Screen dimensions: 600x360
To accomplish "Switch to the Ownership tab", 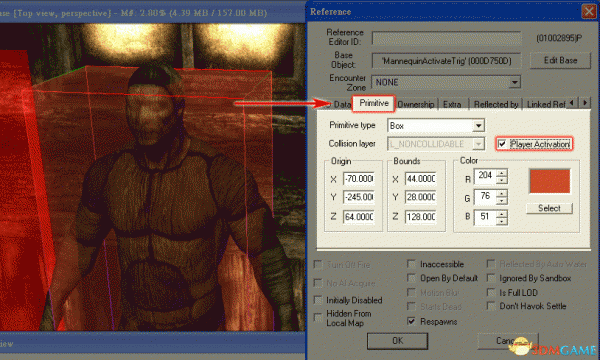I will click(x=416, y=104).
